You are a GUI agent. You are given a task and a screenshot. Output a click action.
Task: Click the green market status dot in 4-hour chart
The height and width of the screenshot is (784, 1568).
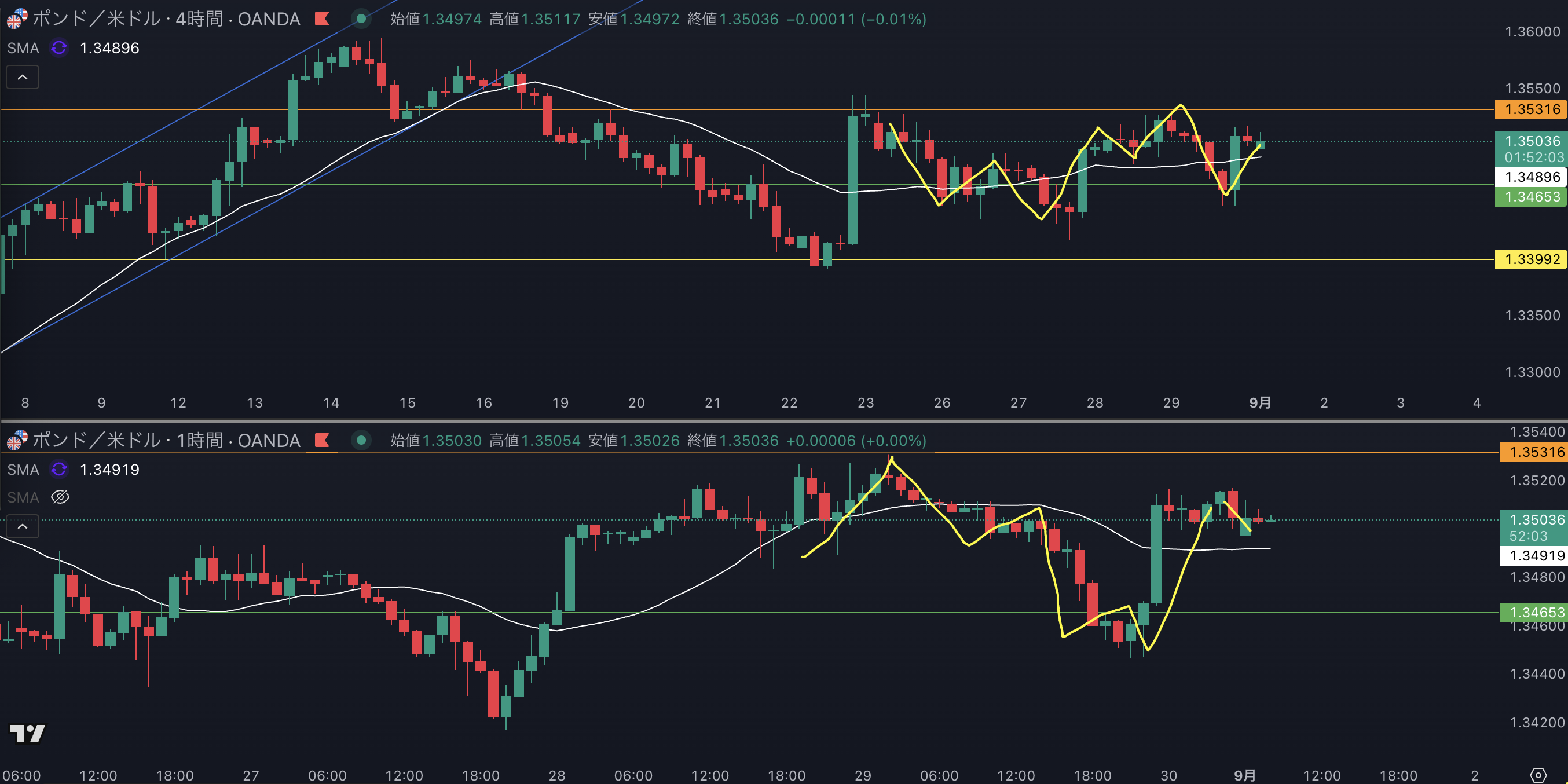coord(361,19)
